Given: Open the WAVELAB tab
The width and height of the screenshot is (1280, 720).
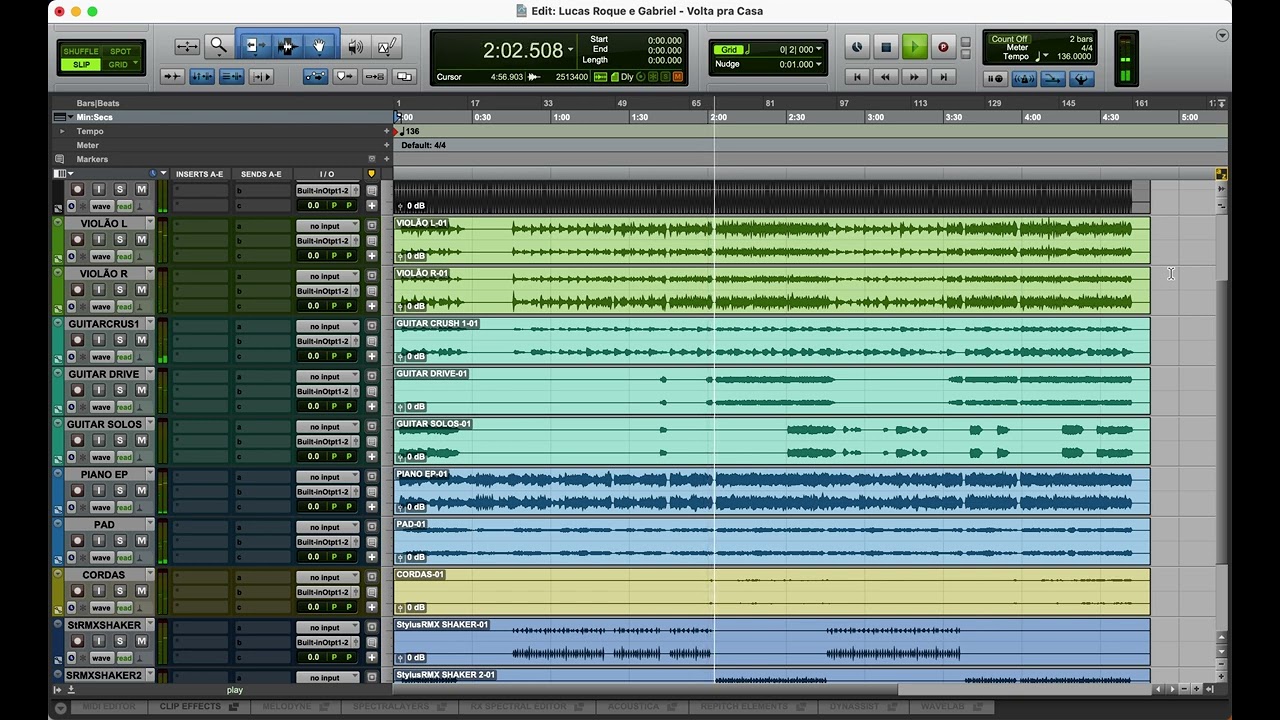Looking at the screenshot, I should point(950,707).
